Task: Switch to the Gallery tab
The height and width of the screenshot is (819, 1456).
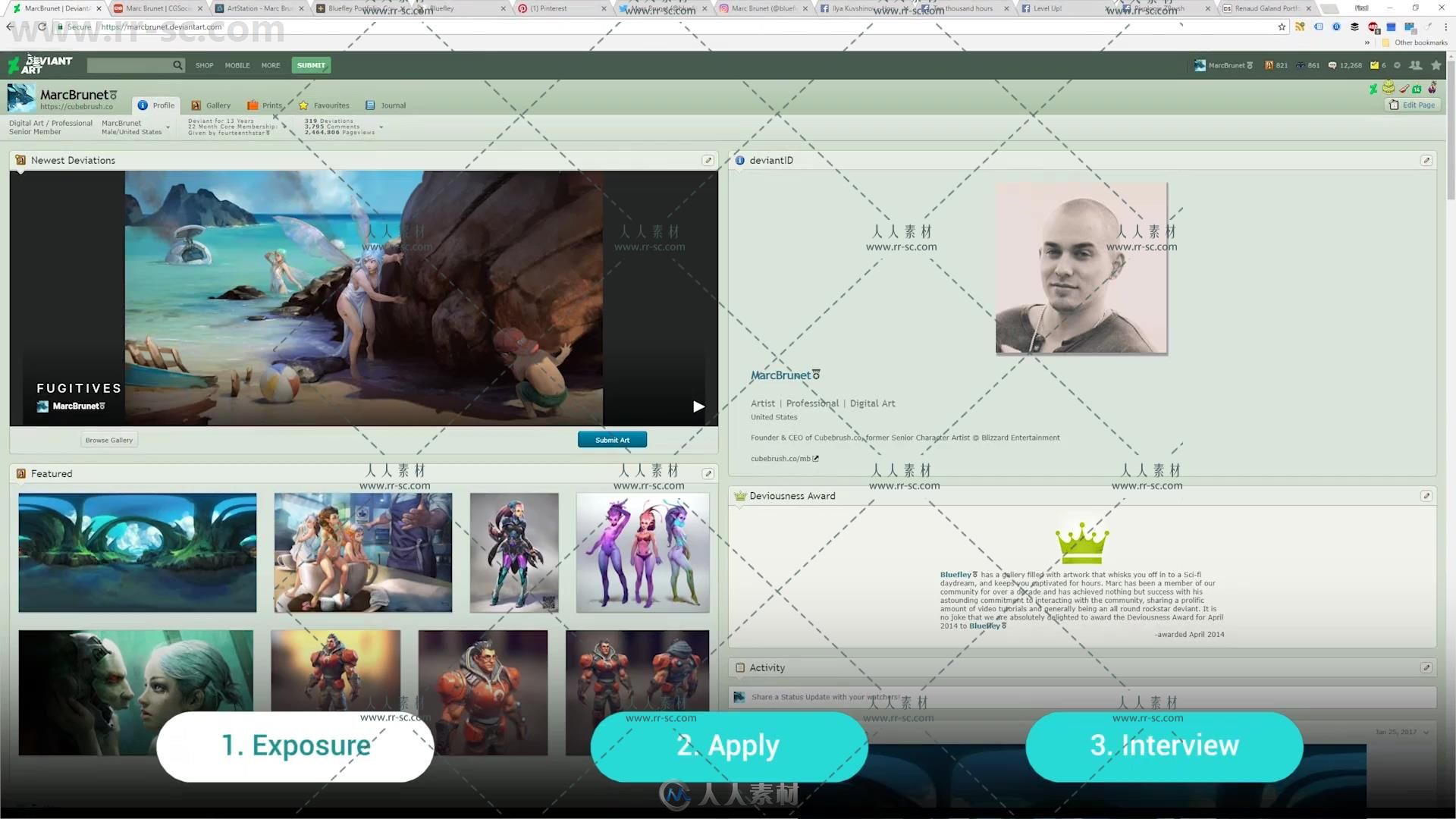Action: [x=211, y=105]
